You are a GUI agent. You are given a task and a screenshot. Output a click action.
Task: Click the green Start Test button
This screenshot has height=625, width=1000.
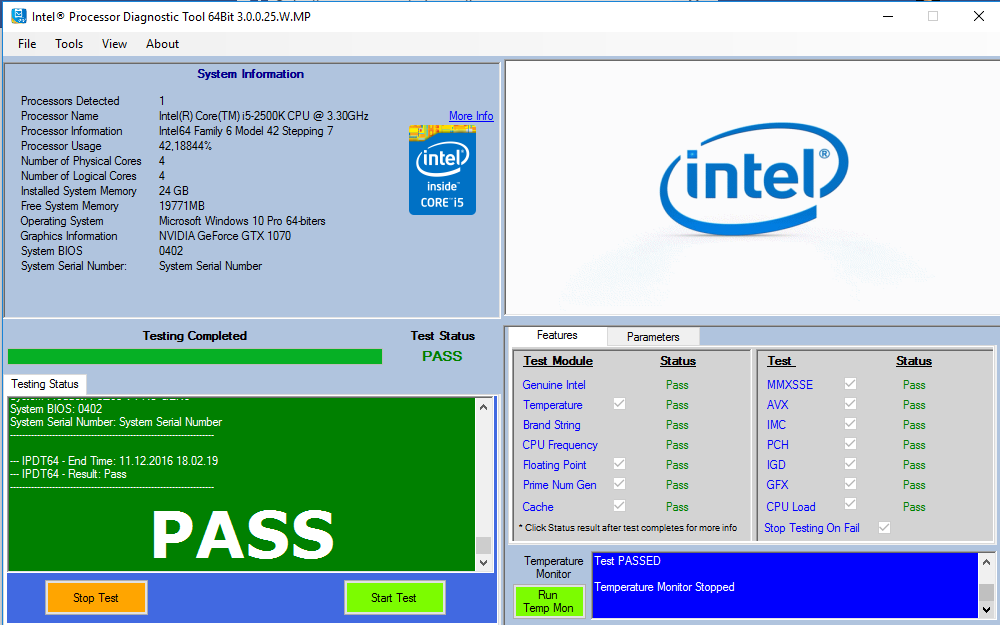394,598
